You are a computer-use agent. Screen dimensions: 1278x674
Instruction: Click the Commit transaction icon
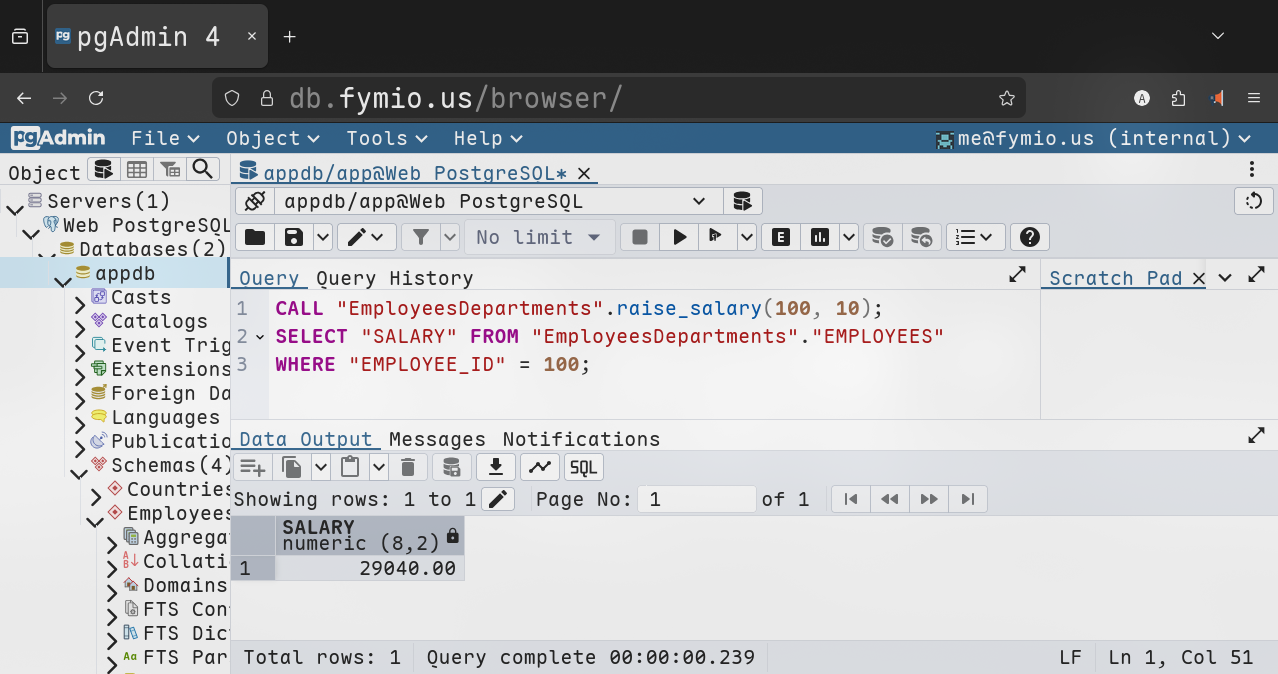882,237
